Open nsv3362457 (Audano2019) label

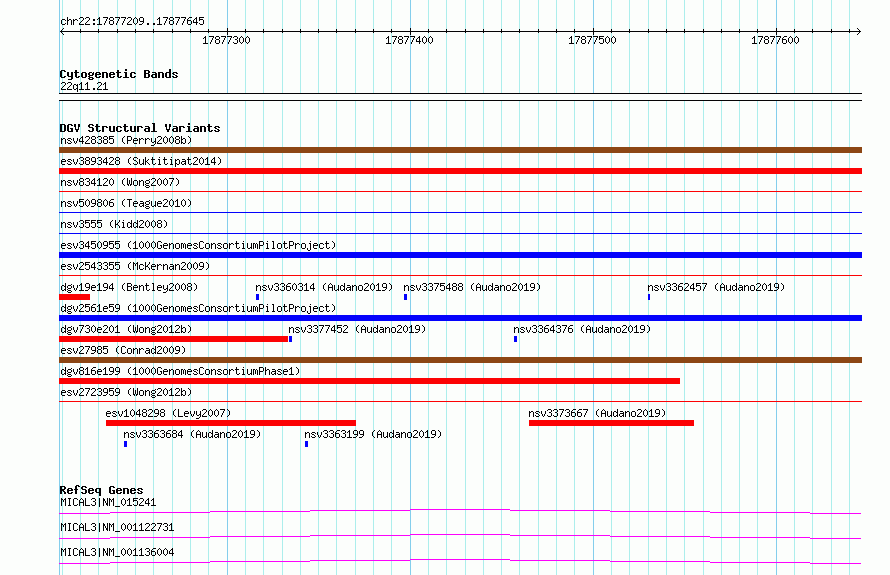[716, 287]
